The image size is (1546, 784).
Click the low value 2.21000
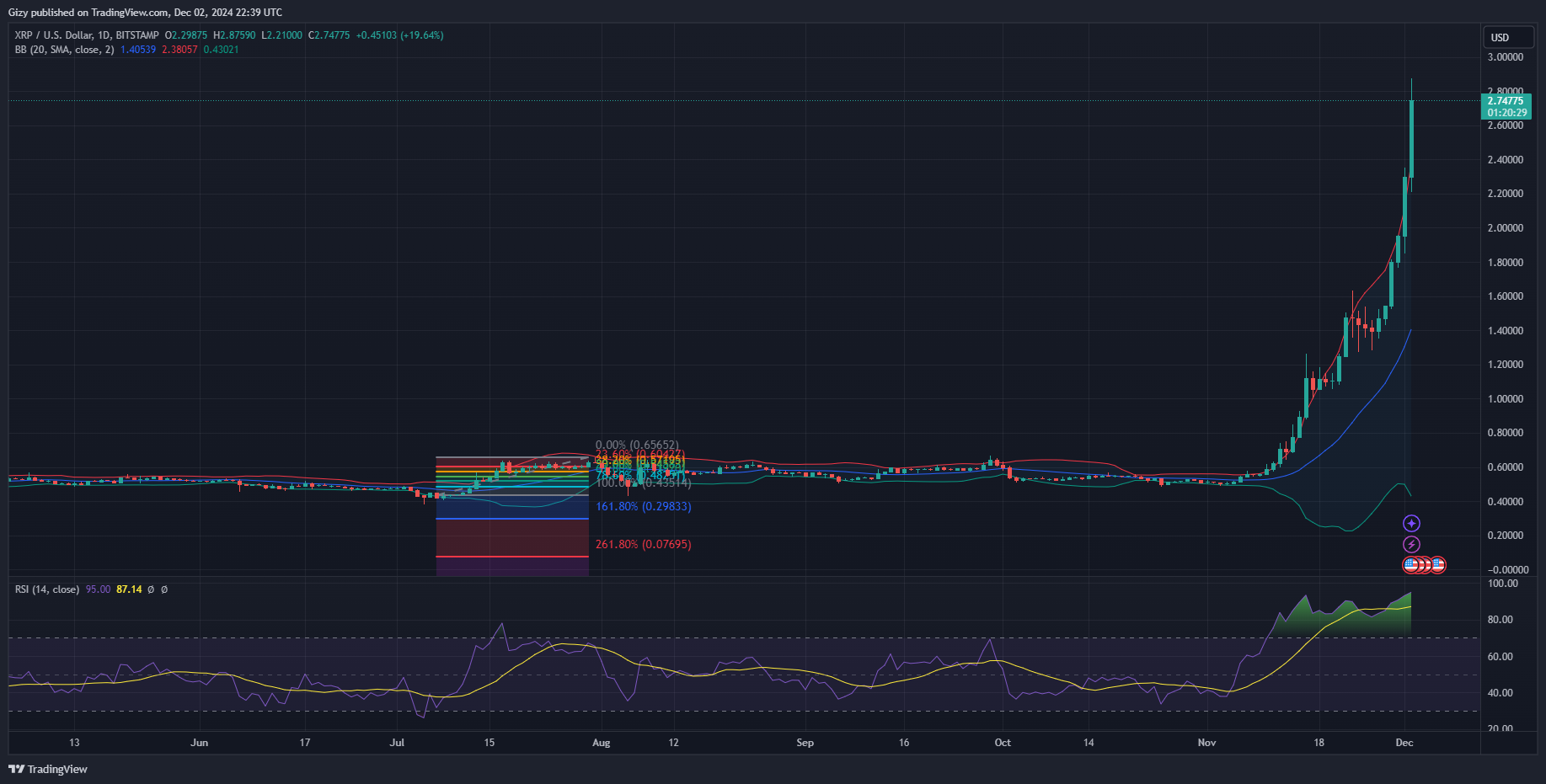285,35
